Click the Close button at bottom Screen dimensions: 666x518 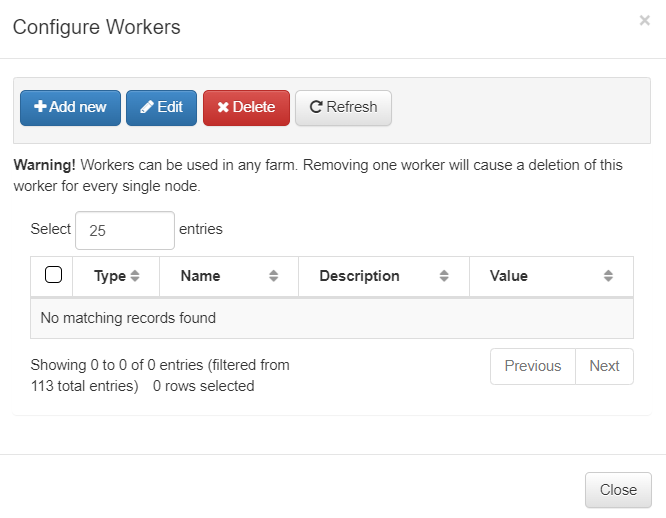(x=618, y=490)
